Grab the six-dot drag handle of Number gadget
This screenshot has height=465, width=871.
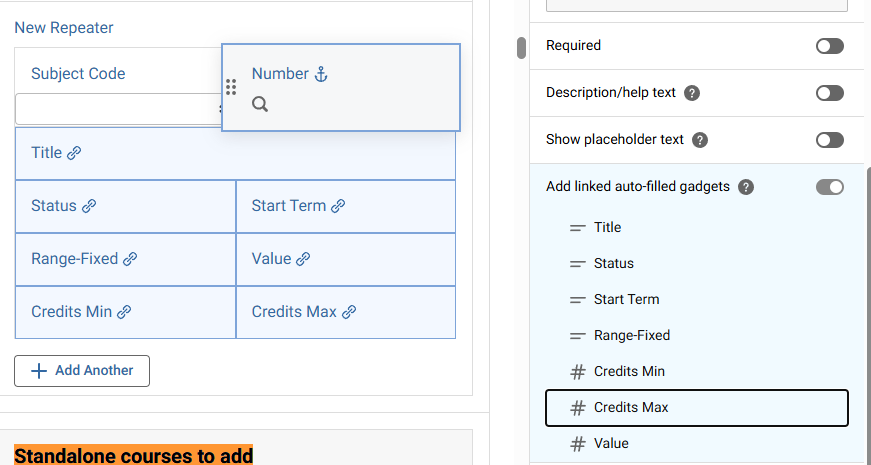tap(231, 87)
